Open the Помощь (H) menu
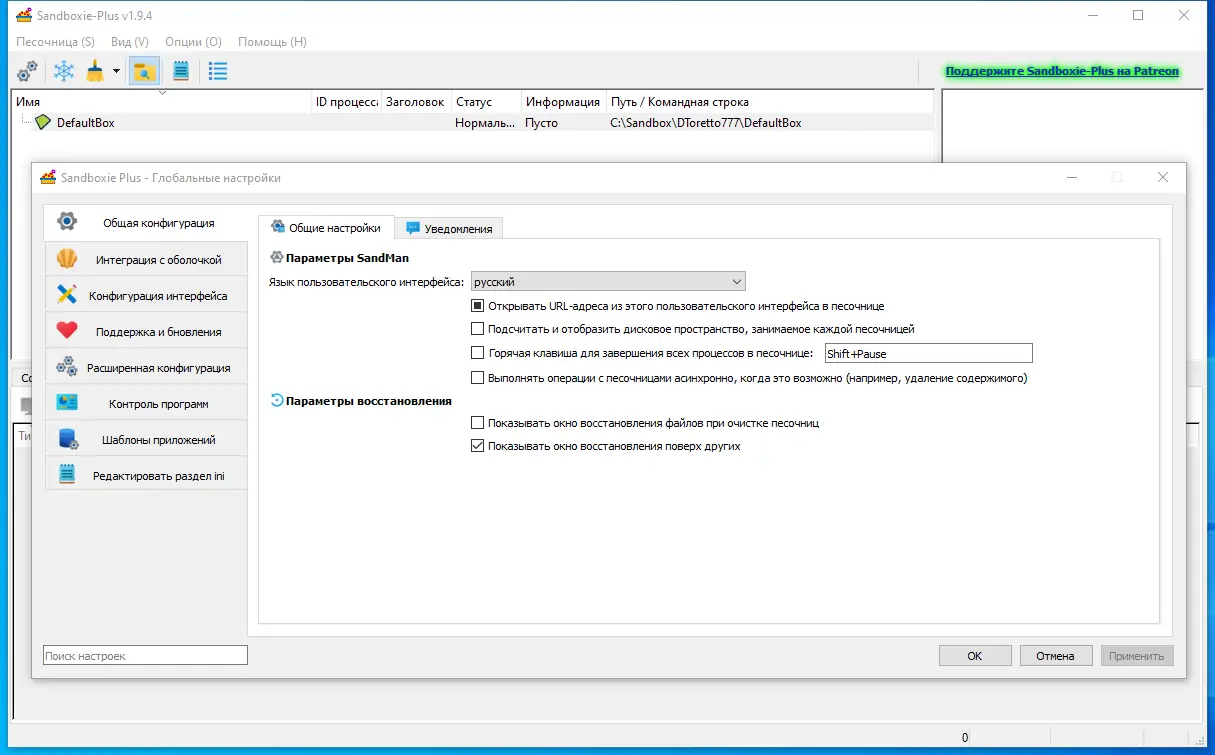Image resolution: width=1215 pixels, height=755 pixels. pyautogui.click(x=272, y=42)
